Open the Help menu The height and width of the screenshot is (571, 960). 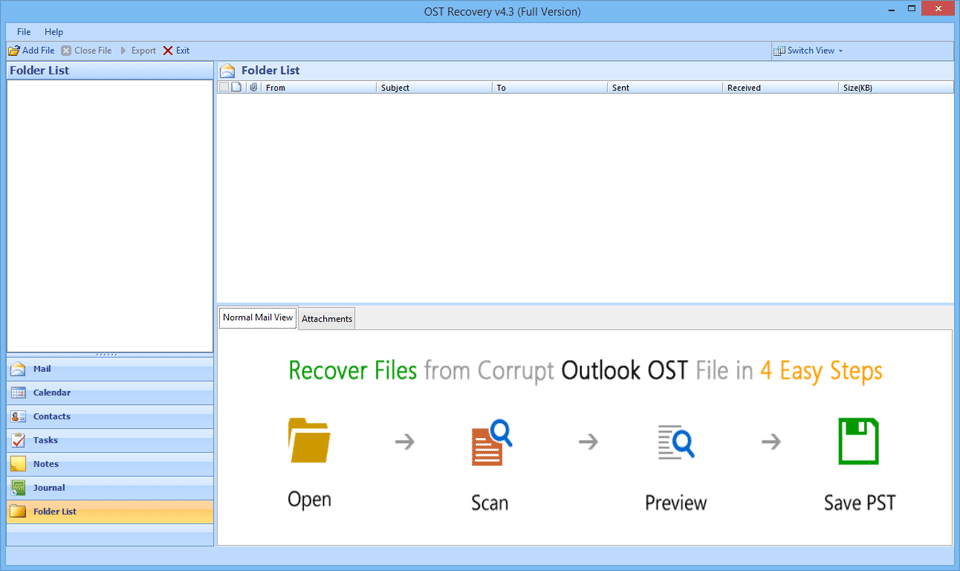(x=53, y=32)
